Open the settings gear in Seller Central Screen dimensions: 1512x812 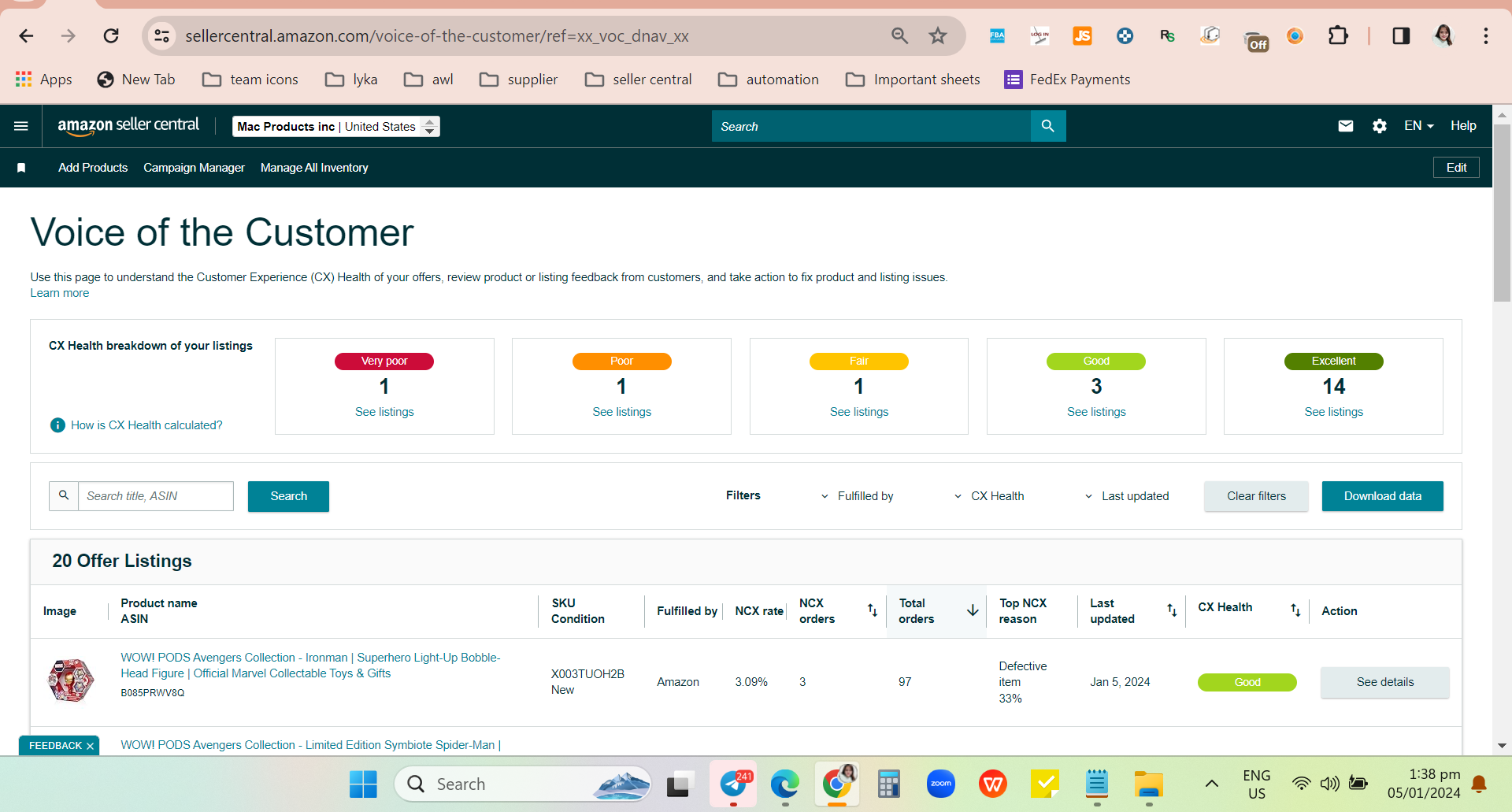coord(1380,126)
